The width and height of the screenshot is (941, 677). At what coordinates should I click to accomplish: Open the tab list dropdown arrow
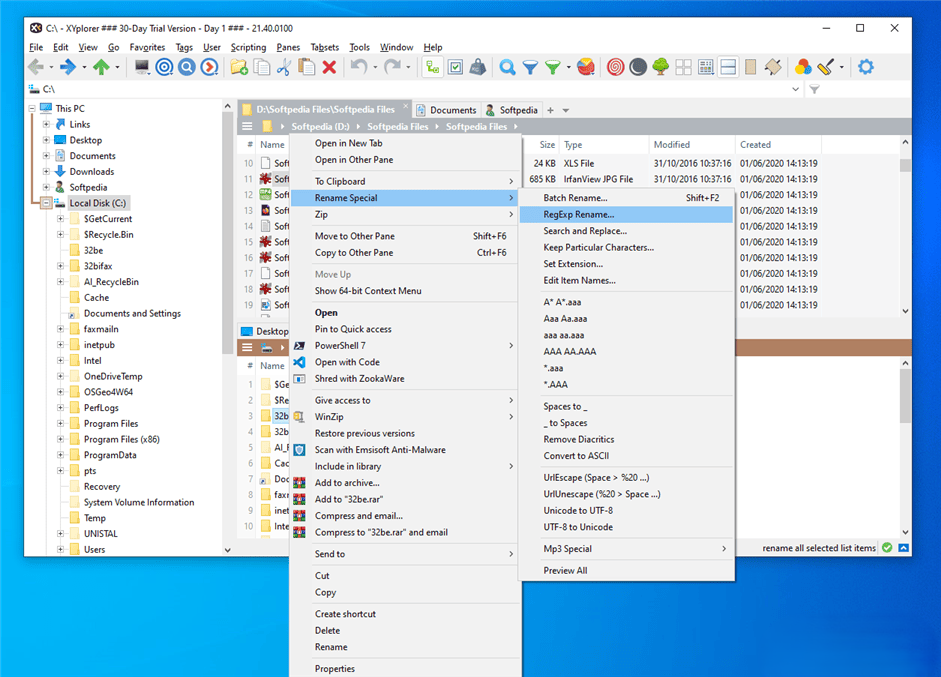[x=565, y=110]
